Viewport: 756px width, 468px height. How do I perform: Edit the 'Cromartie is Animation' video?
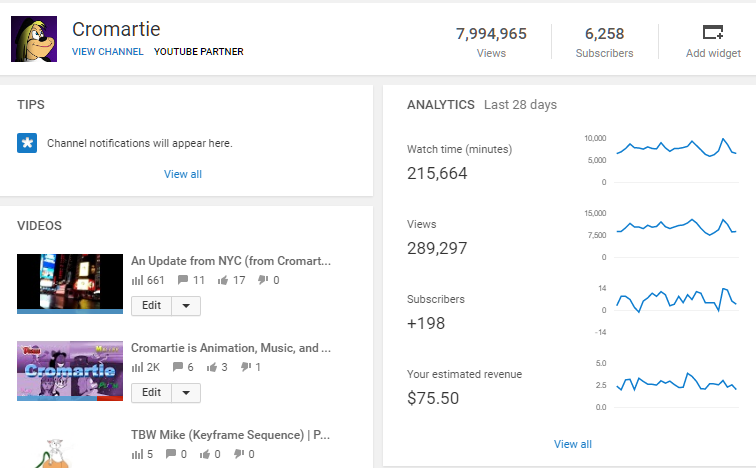[x=151, y=393]
